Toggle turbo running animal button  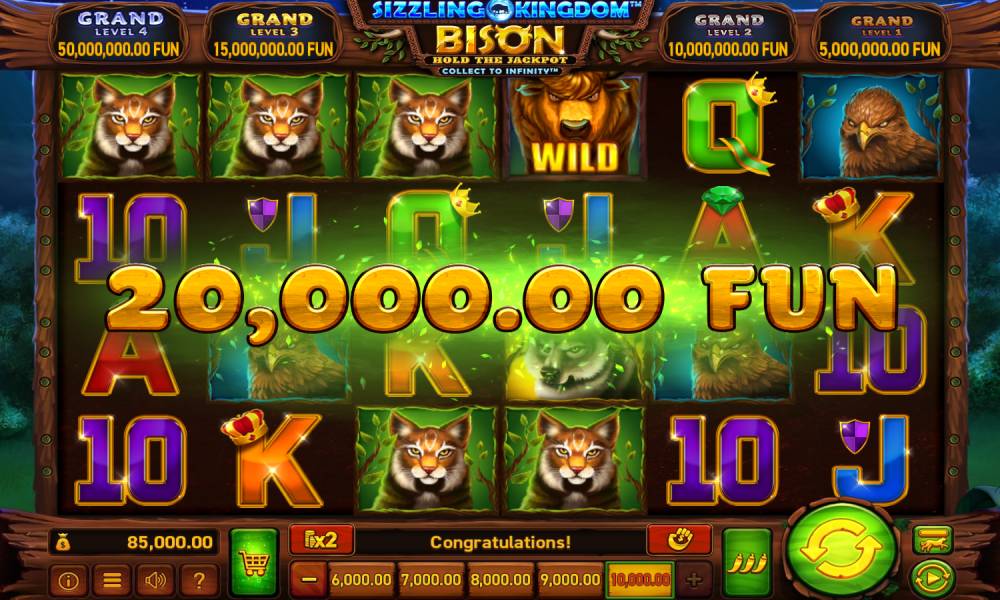[932, 540]
